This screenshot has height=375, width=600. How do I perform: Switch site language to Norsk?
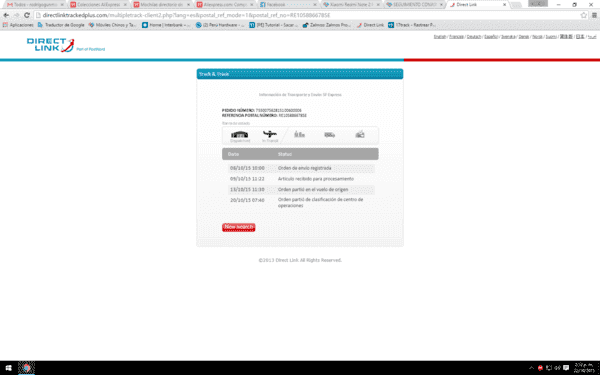click(537, 37)
